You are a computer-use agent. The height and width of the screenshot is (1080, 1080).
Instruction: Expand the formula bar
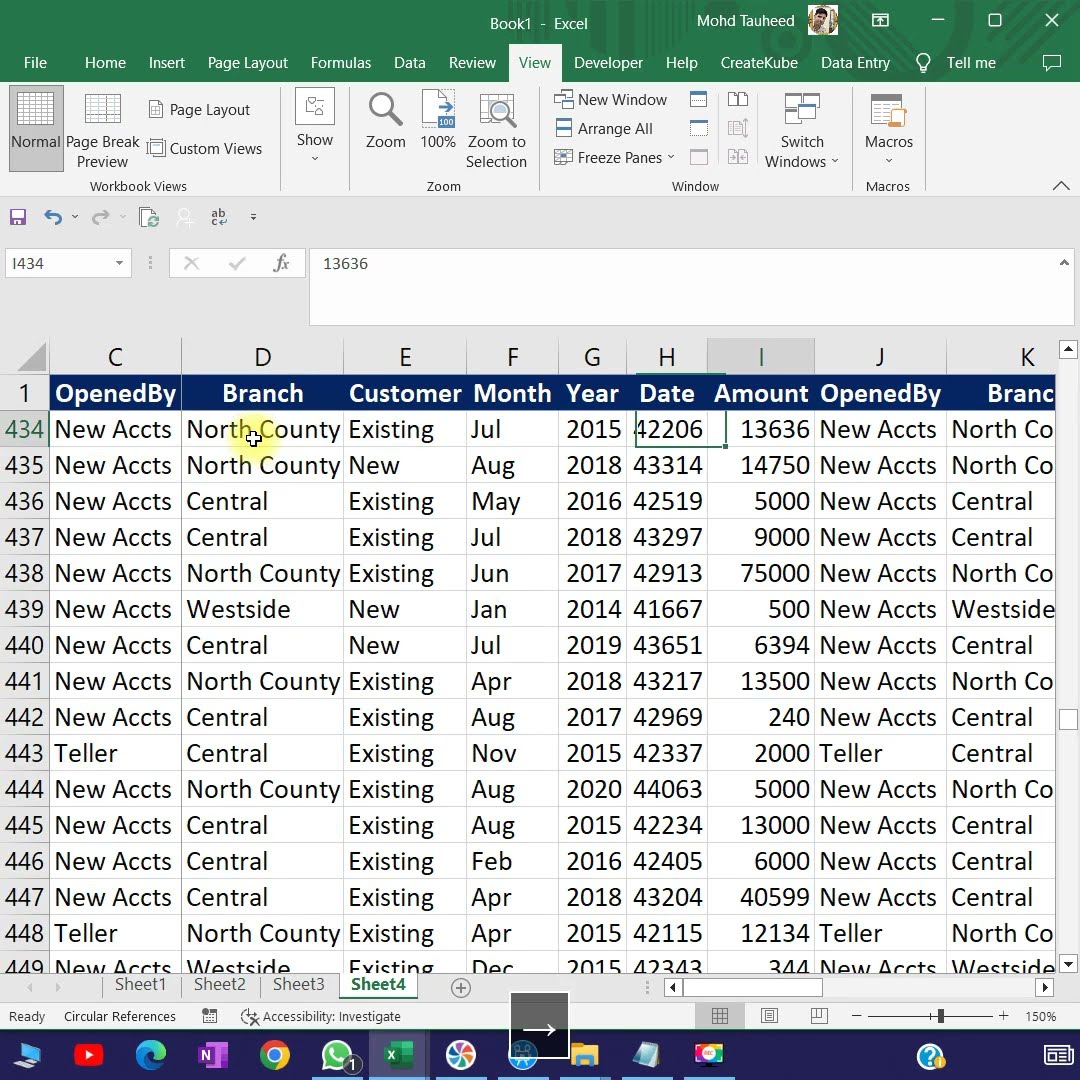pyautogui.click(x=1063, y=262)
